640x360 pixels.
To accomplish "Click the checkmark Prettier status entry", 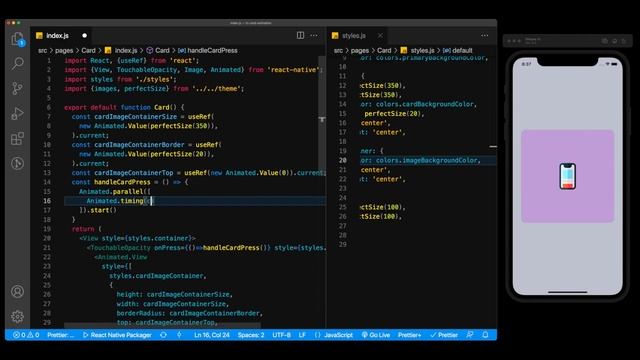I will coord(444,335).
